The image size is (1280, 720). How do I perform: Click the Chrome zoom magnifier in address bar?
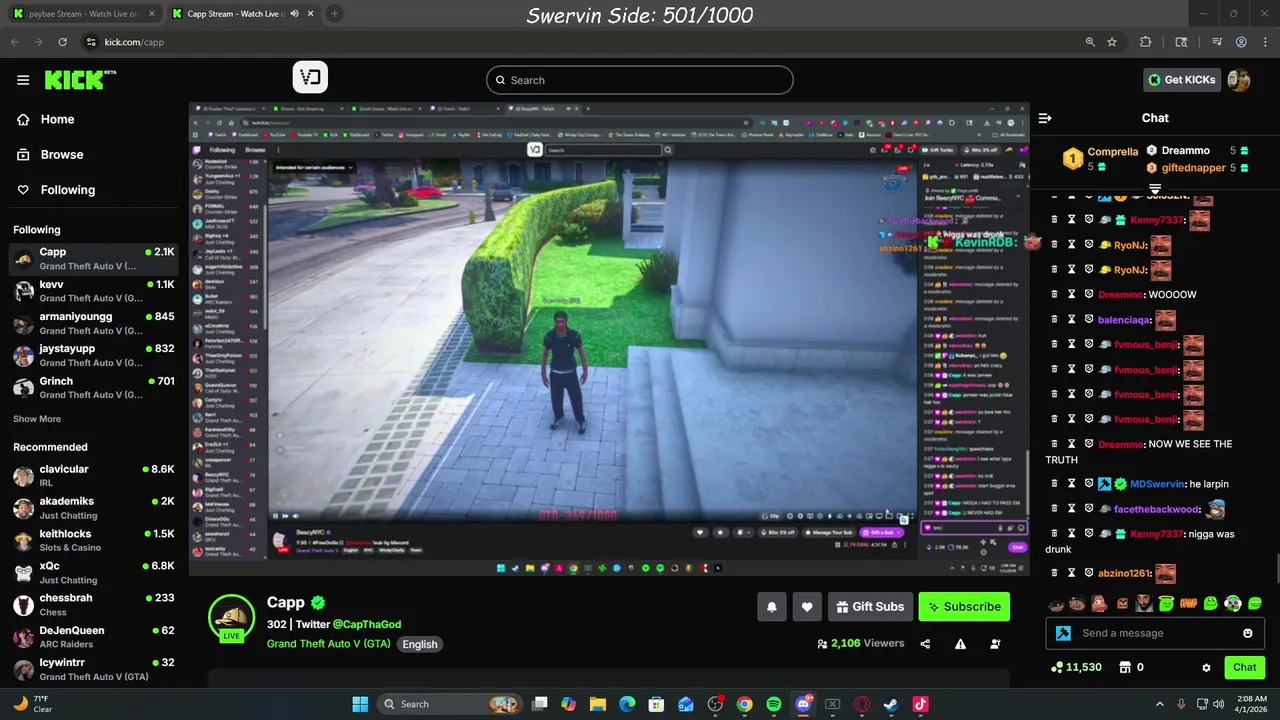1090,42
